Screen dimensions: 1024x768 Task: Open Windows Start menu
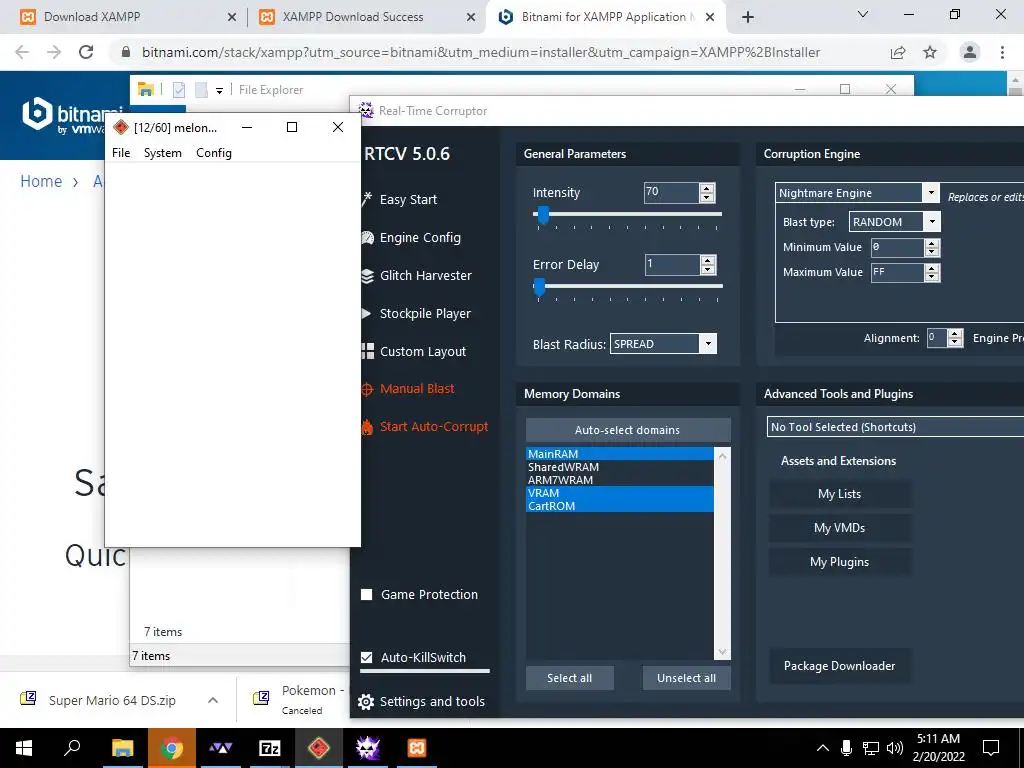(24, 748)
